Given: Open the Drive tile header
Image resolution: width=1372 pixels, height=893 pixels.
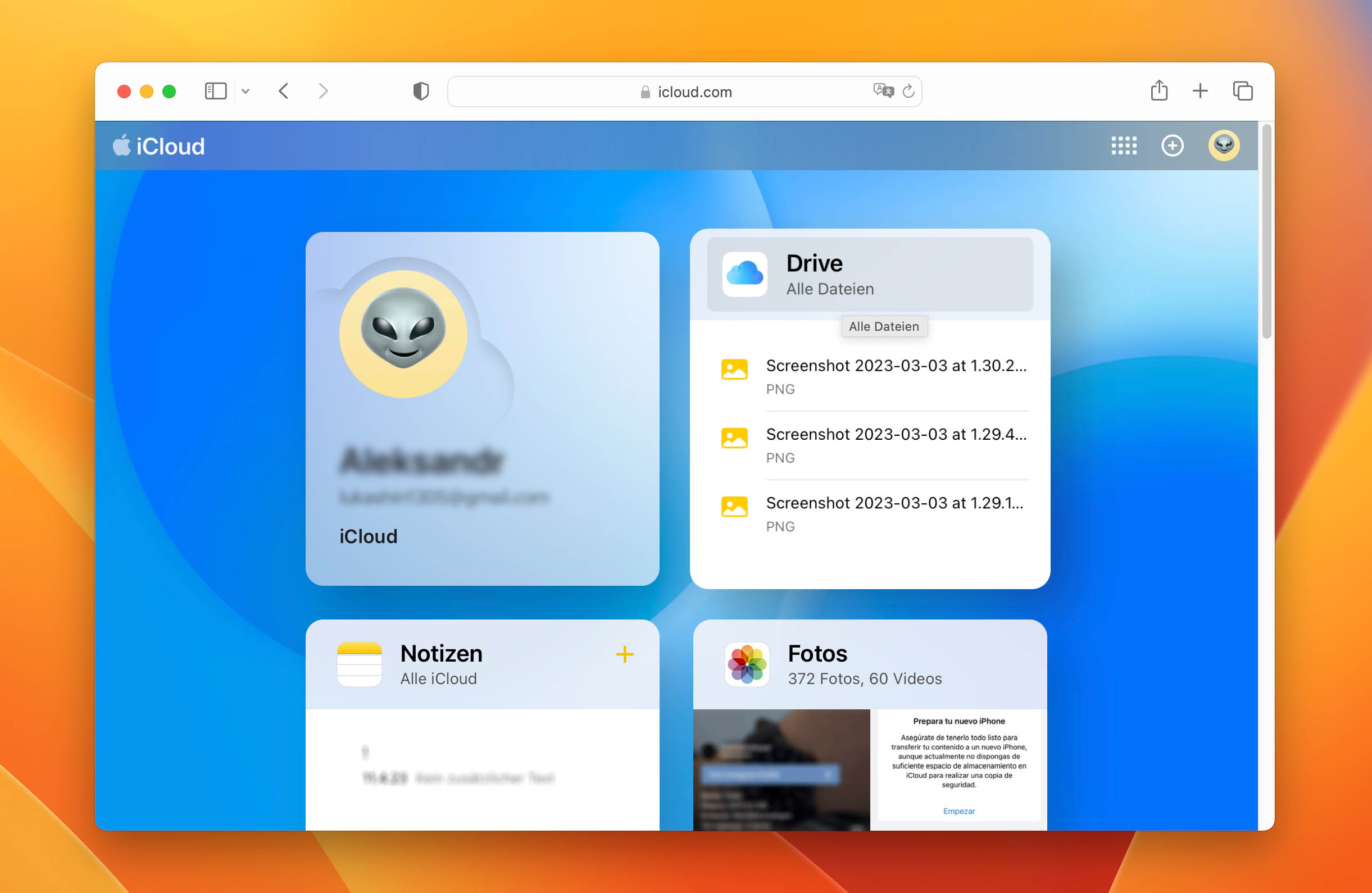Looking at the screenshot, I should point(869,274).
